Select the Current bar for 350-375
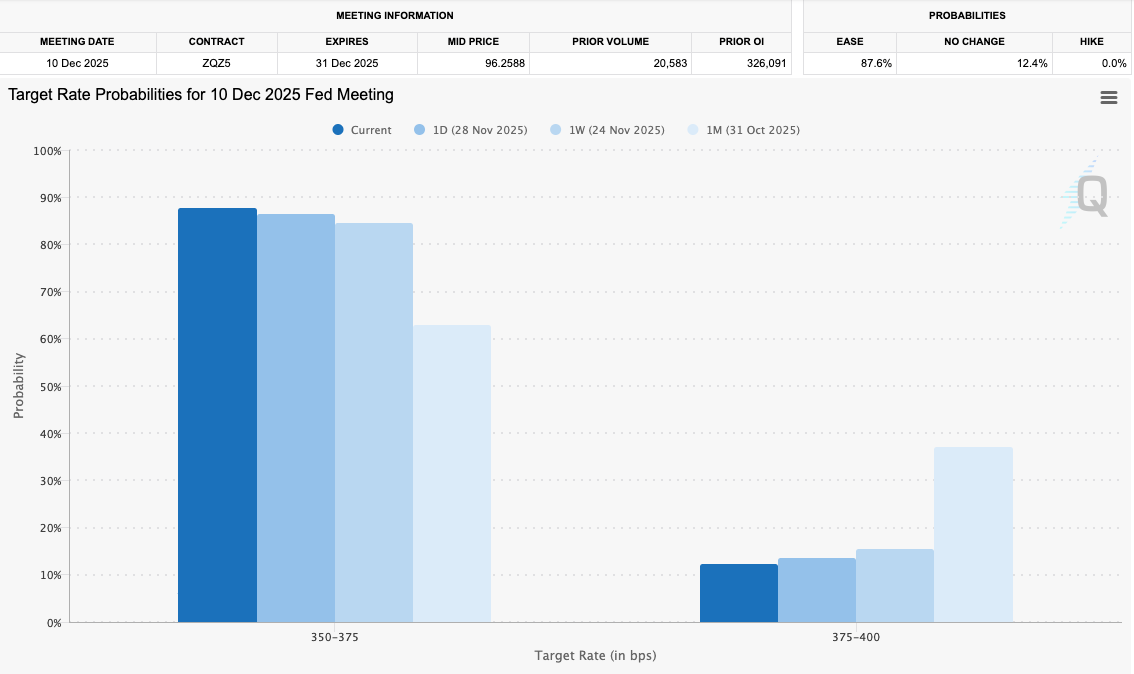The width and height of the screenshot is (1134, 674). (x=217, y=415)
